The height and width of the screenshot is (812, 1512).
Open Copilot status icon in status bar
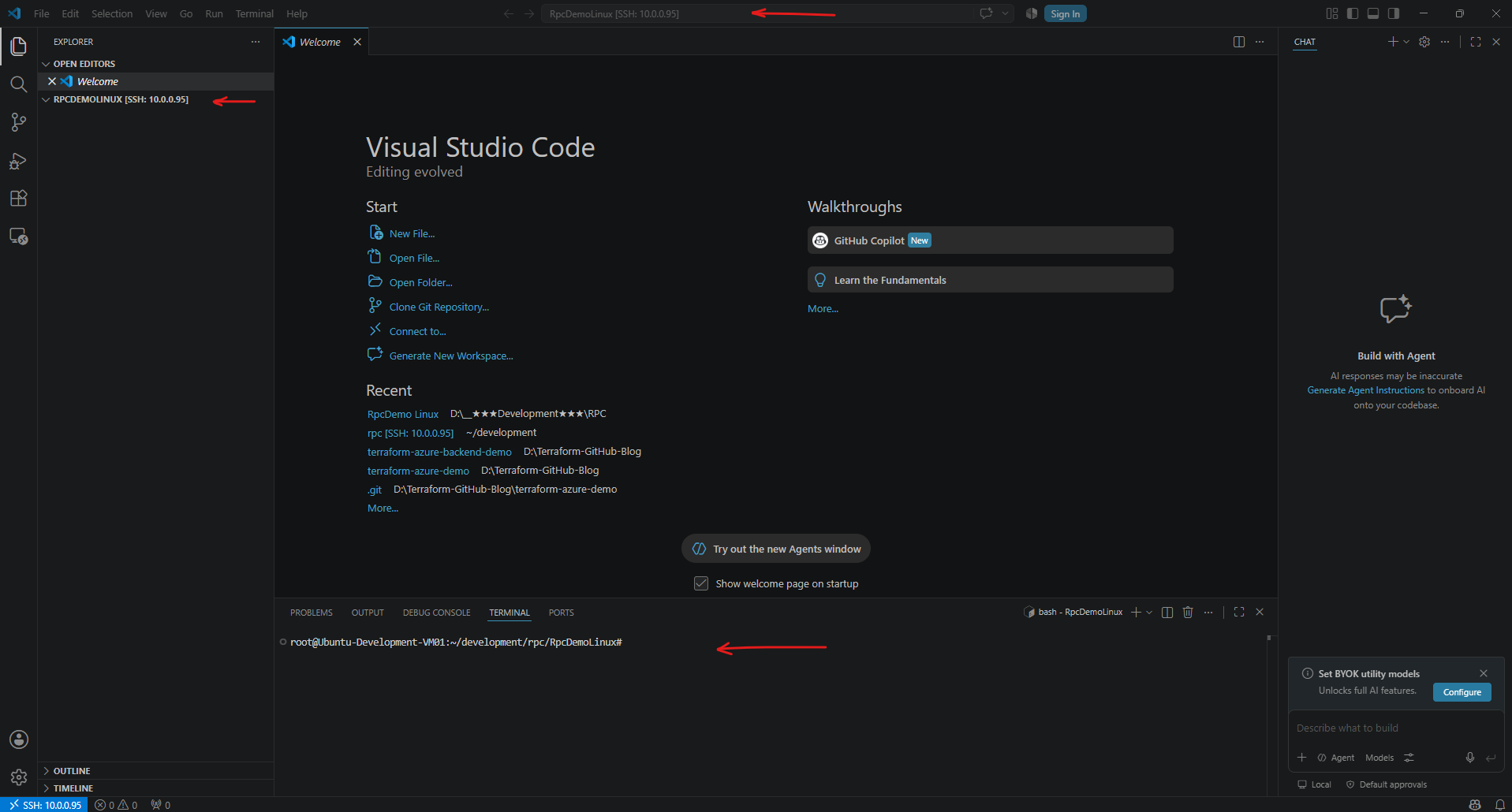click(x=1475, y=805)
